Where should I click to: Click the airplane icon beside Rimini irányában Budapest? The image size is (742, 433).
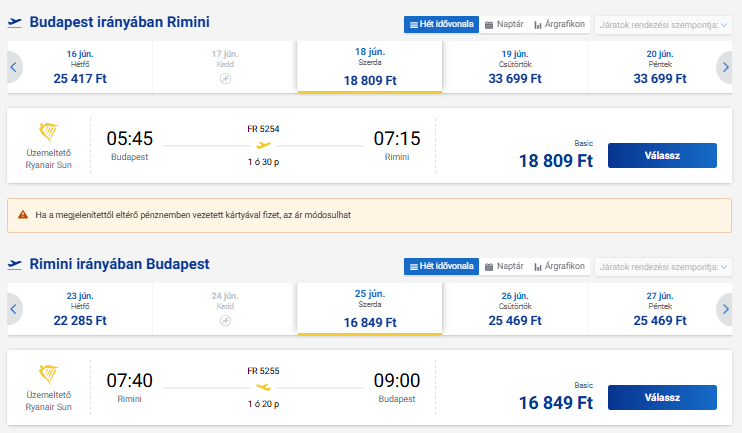coord(15,264)
